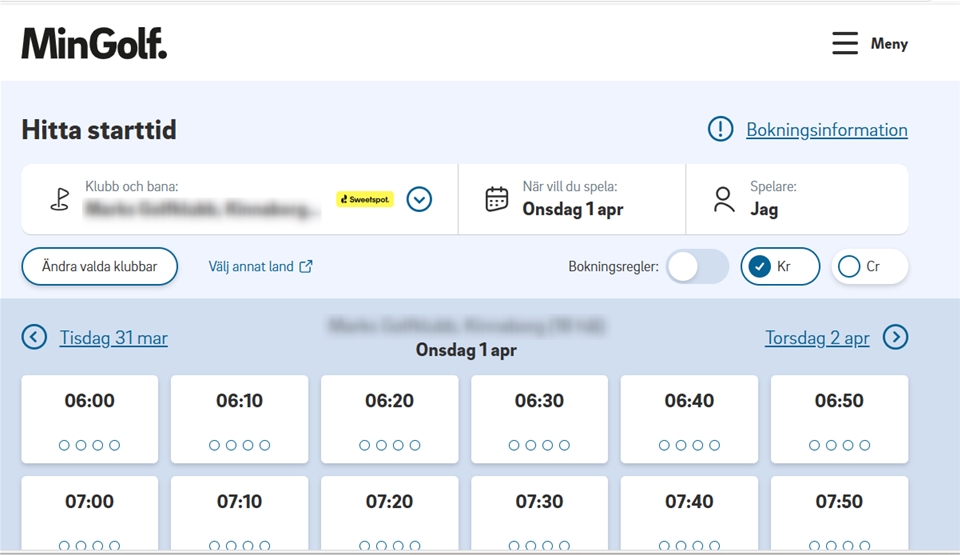Image resolution: width=960 pixels, height=555 pixels.
Task: Jump to Torsdag 2 apr link
Action: (817, 338)
